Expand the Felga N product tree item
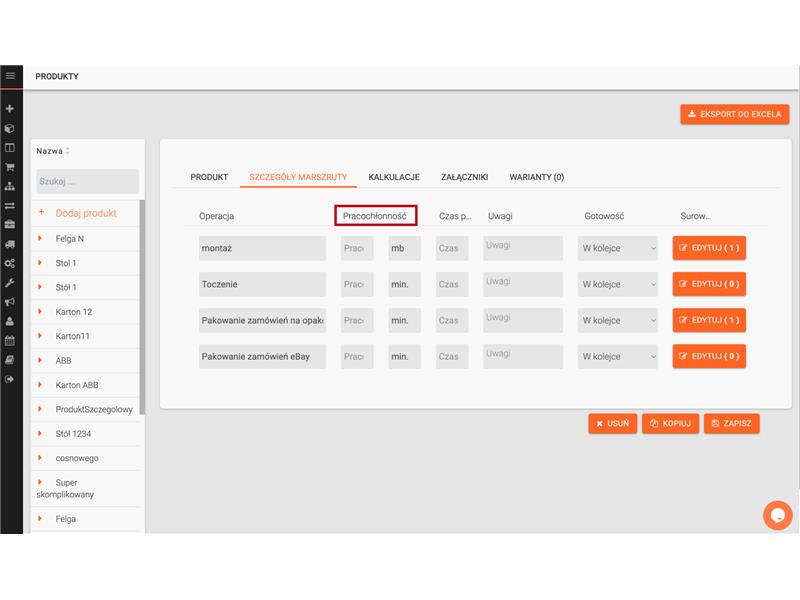This screenshot has height=600, width=800. (40, 238)
